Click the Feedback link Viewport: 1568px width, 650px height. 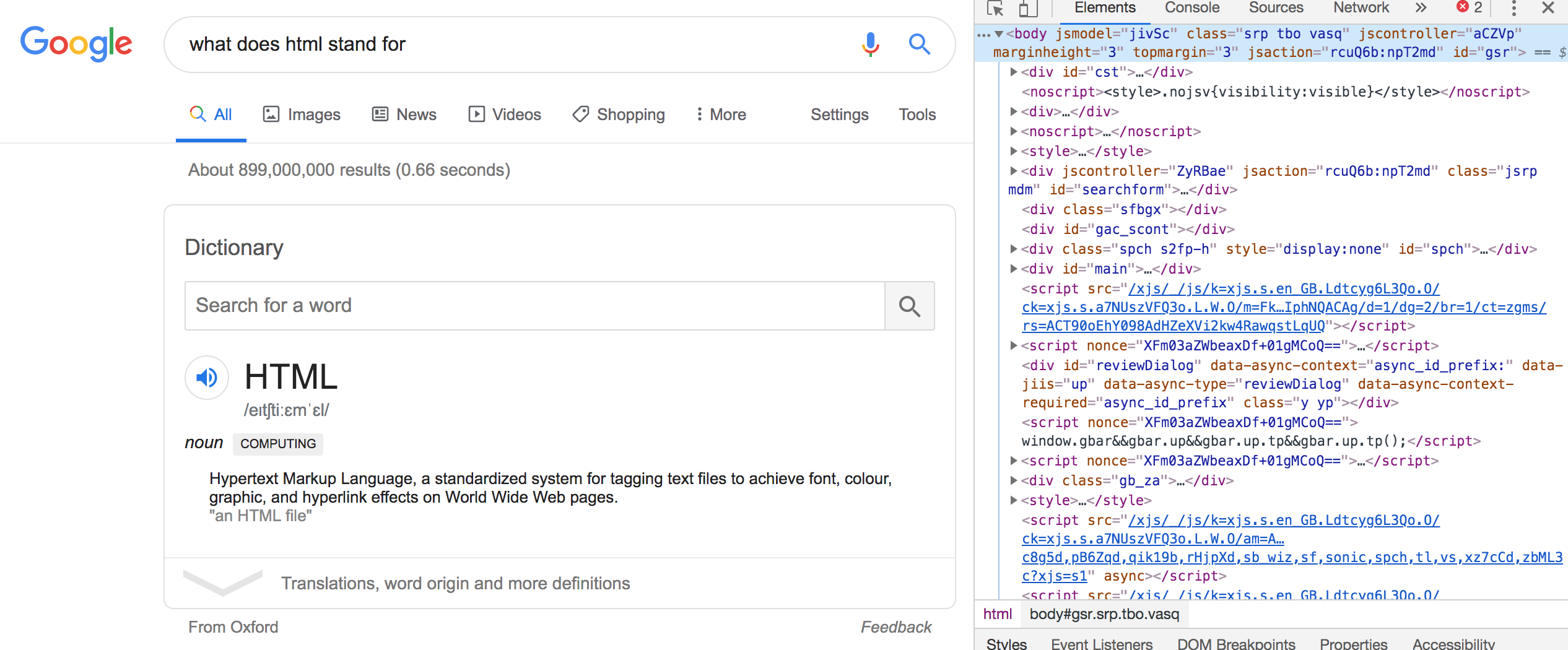tap(896, 627)
